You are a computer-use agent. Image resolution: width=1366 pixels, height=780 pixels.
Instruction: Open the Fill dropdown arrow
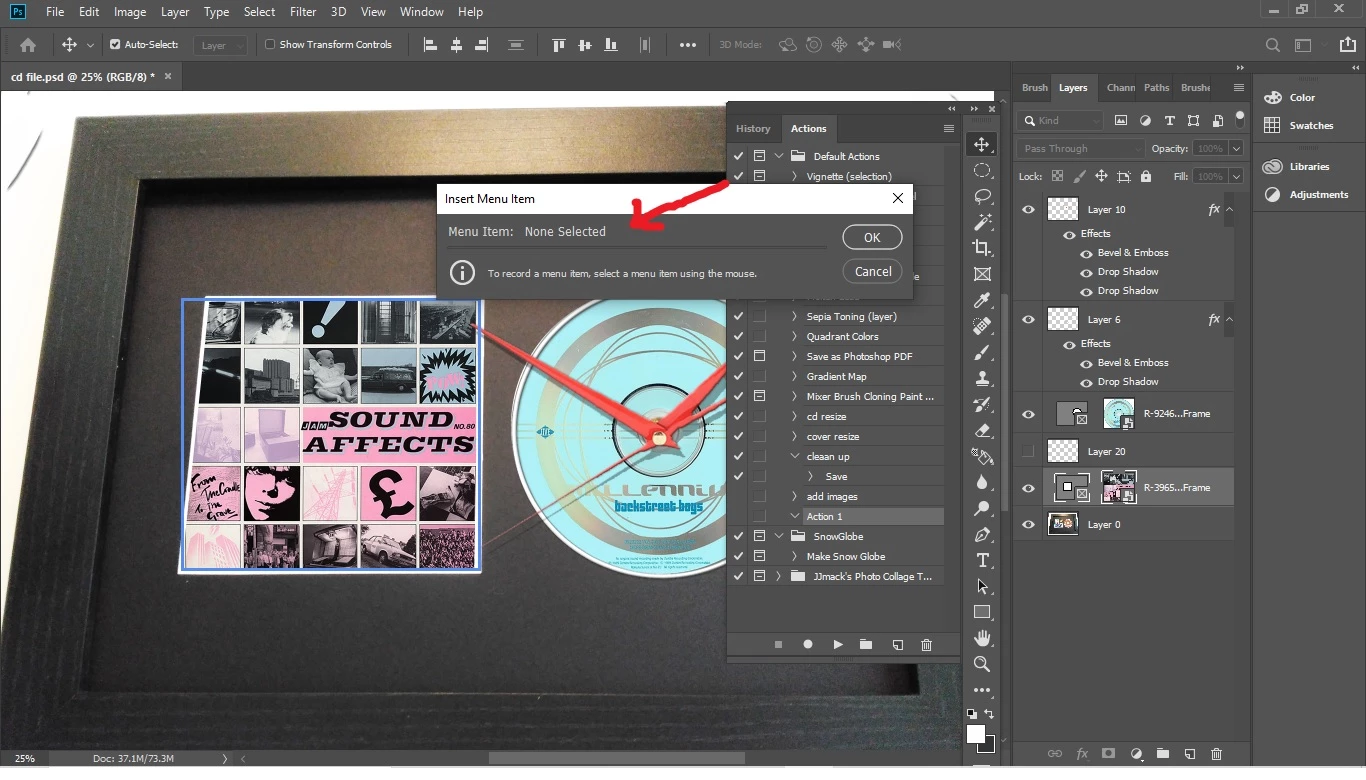[1237, 177]
